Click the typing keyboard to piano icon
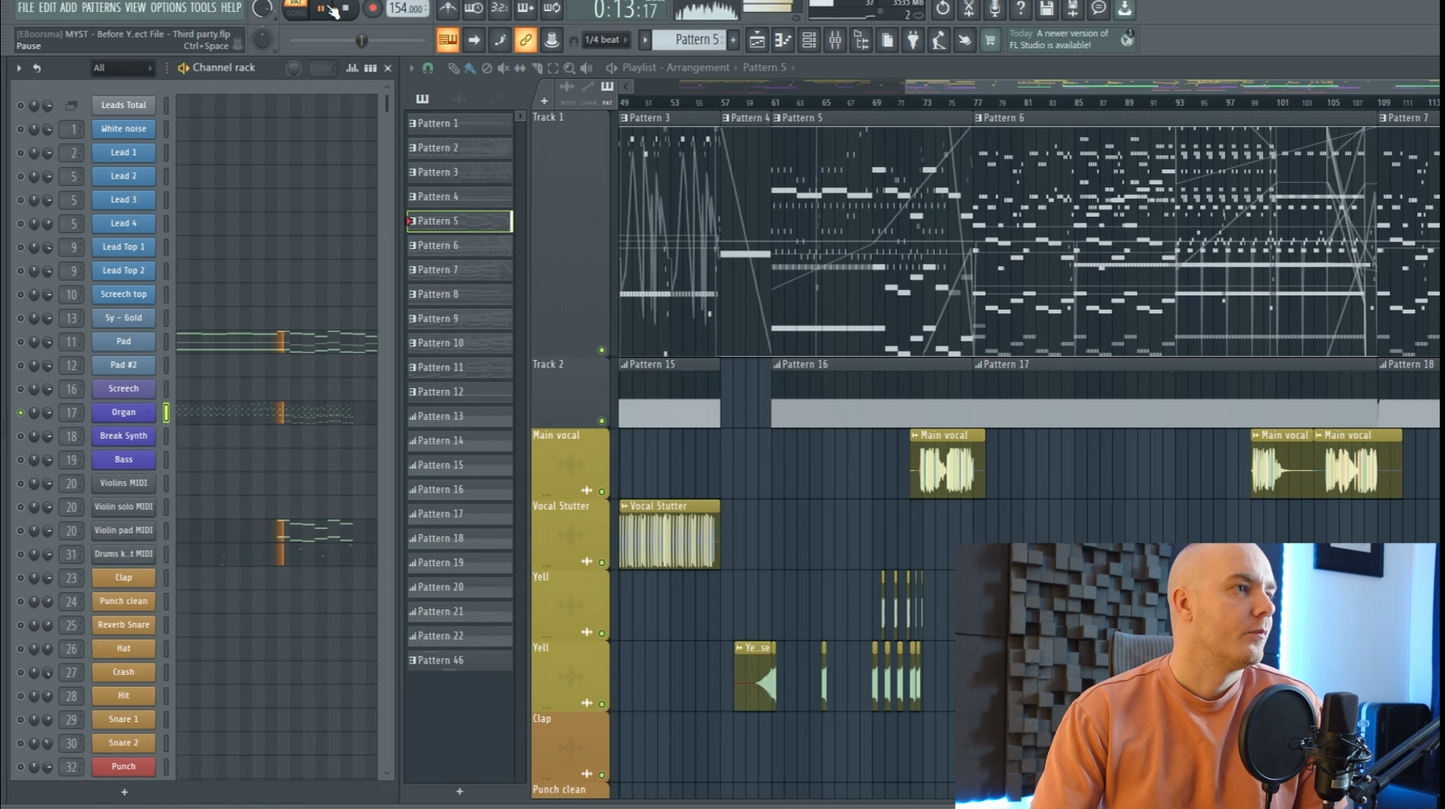Screen dimensions: 1445x809 point(447,41)
